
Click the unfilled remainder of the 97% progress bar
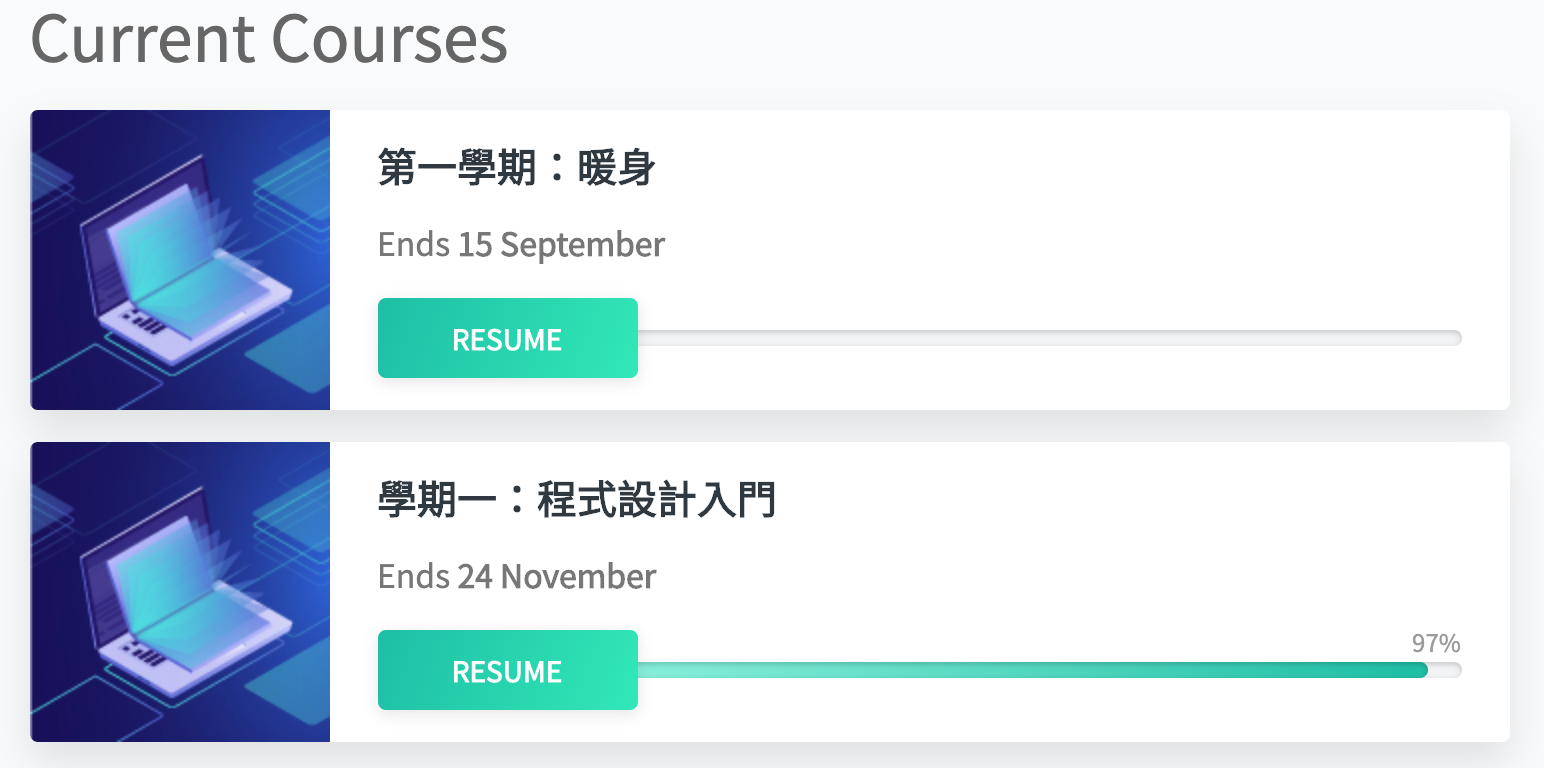(1445, 670)
